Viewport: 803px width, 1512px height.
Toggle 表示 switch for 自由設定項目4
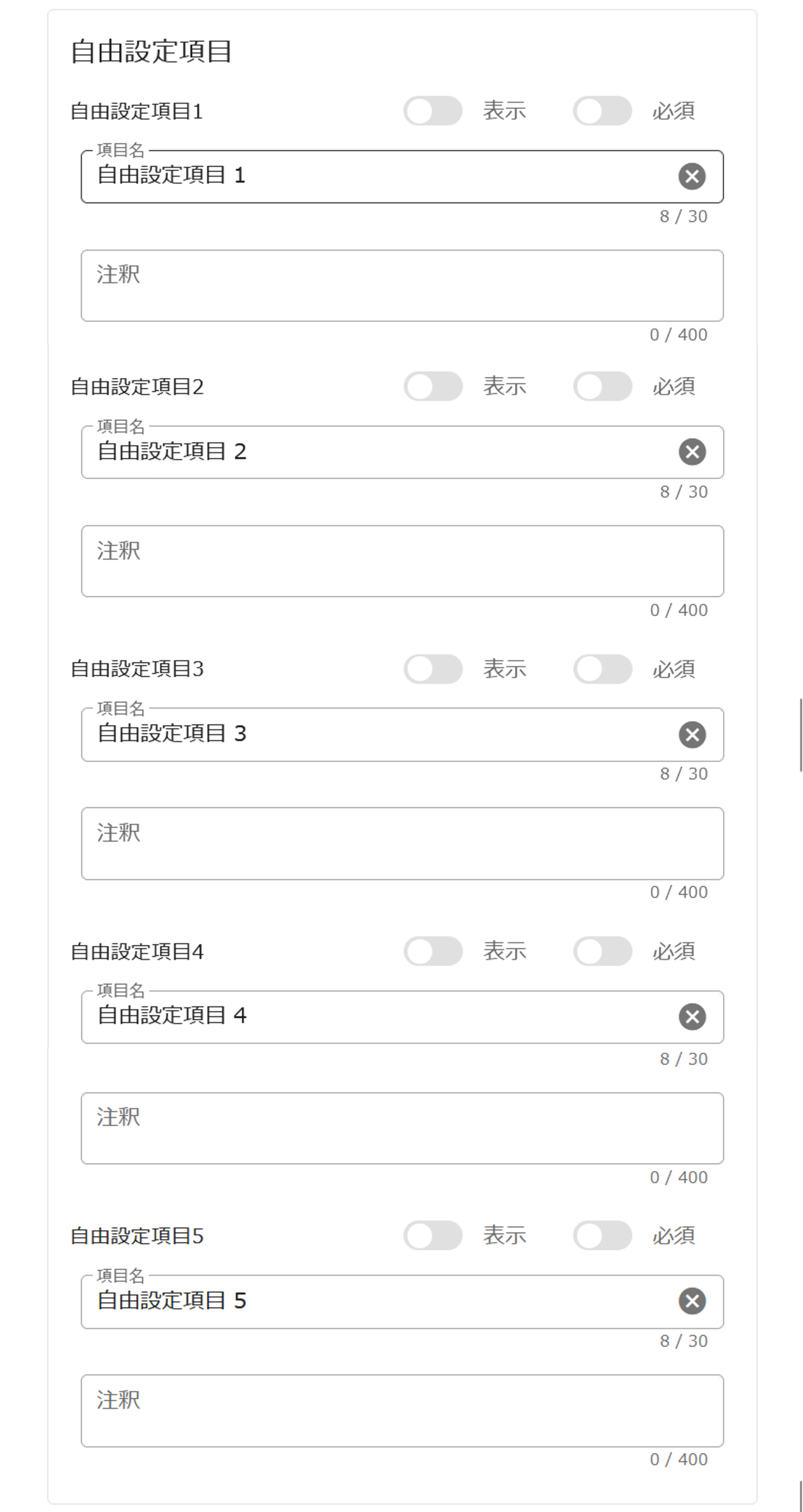[433, 951]
